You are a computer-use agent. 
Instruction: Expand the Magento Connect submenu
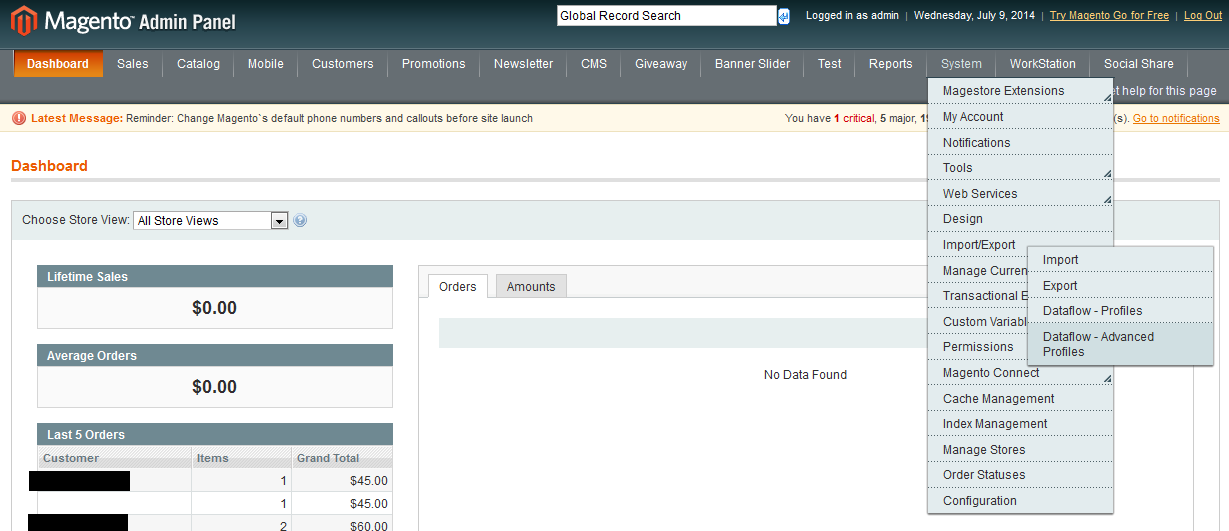click(x=1020, y=373)
